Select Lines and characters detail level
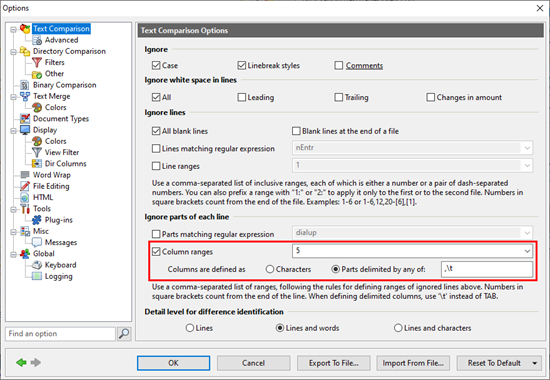The width and height of the screenshot is (550, 380). coord(398,328)
